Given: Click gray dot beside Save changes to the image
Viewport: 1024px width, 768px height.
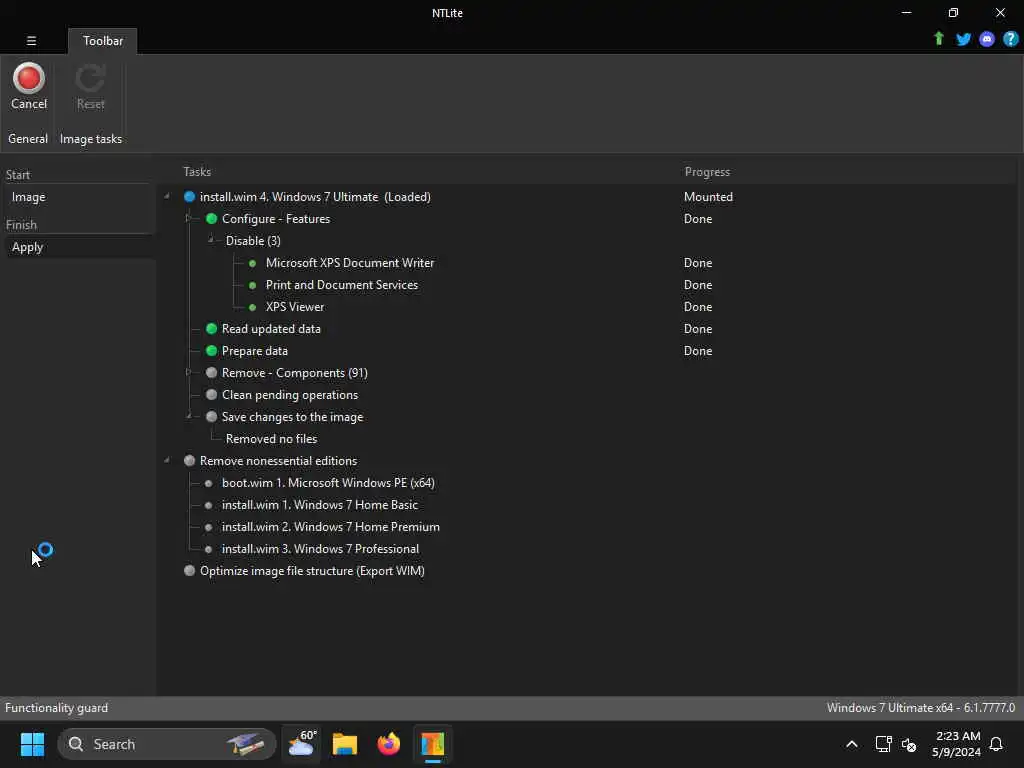Looking at the screenshot, I should [x=211, y=417].
